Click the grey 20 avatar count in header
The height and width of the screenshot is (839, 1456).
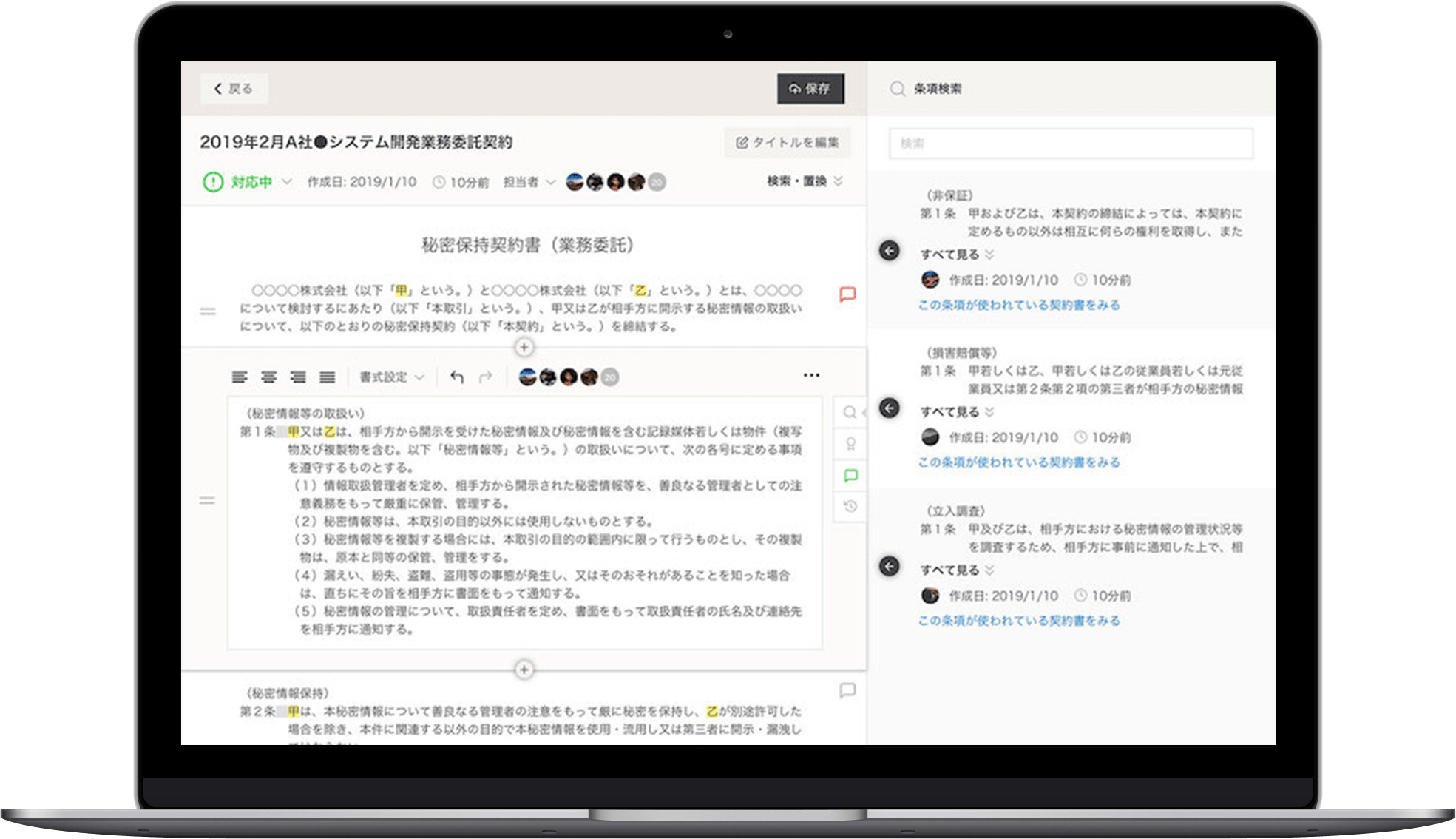coord(657,182)
